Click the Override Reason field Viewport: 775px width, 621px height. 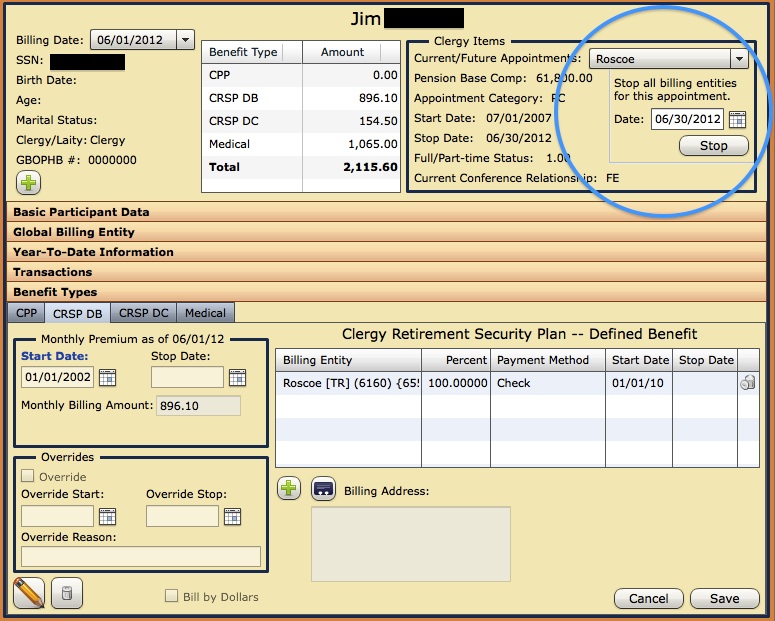pyautogui.click(x=141, y=556)
